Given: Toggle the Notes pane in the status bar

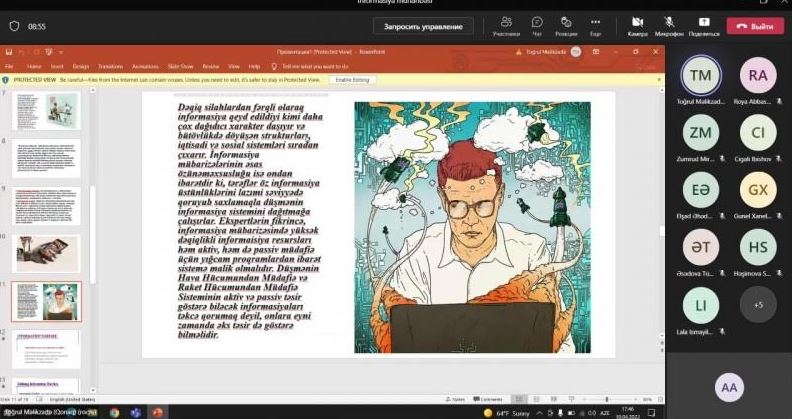Looking at the screenshot, I should 455,399.
